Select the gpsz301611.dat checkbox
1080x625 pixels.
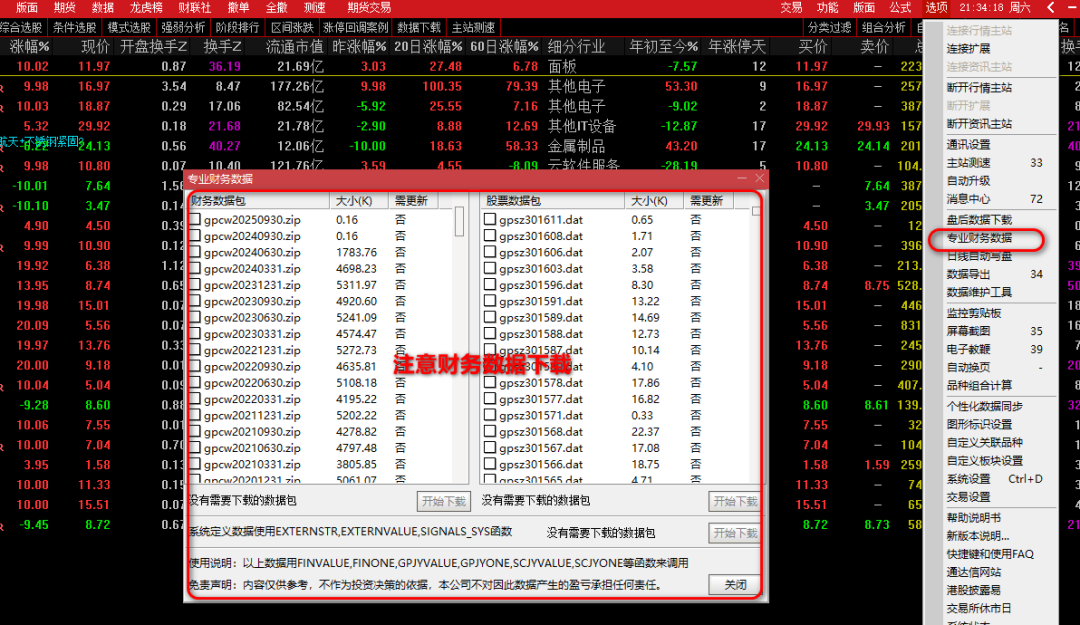tap(490, 220)
